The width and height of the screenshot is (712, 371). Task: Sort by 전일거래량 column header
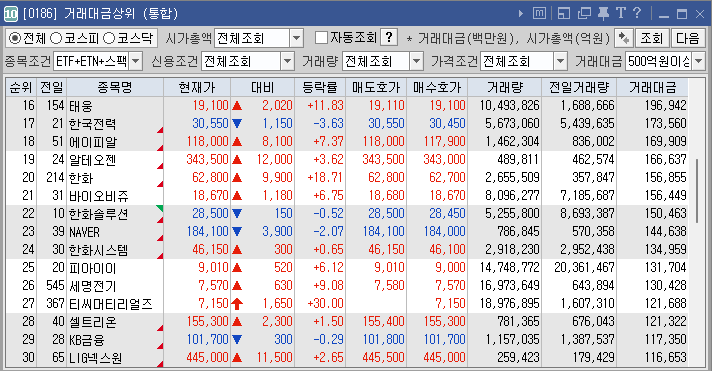[579, 87]
